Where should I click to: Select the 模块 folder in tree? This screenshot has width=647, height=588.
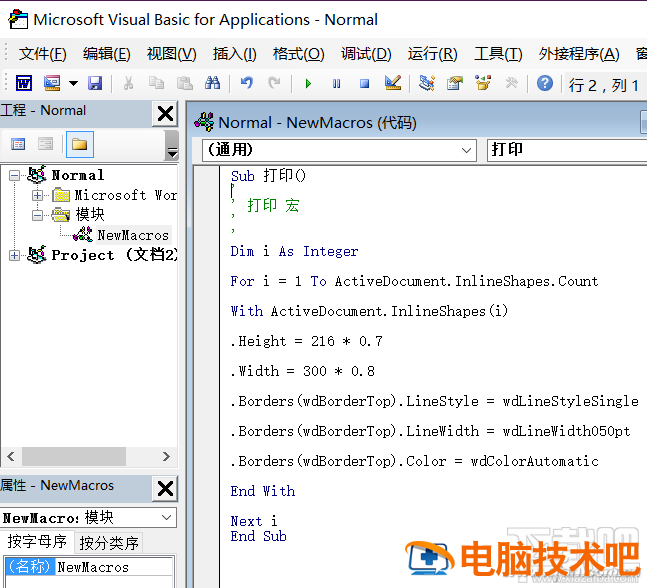90,215
